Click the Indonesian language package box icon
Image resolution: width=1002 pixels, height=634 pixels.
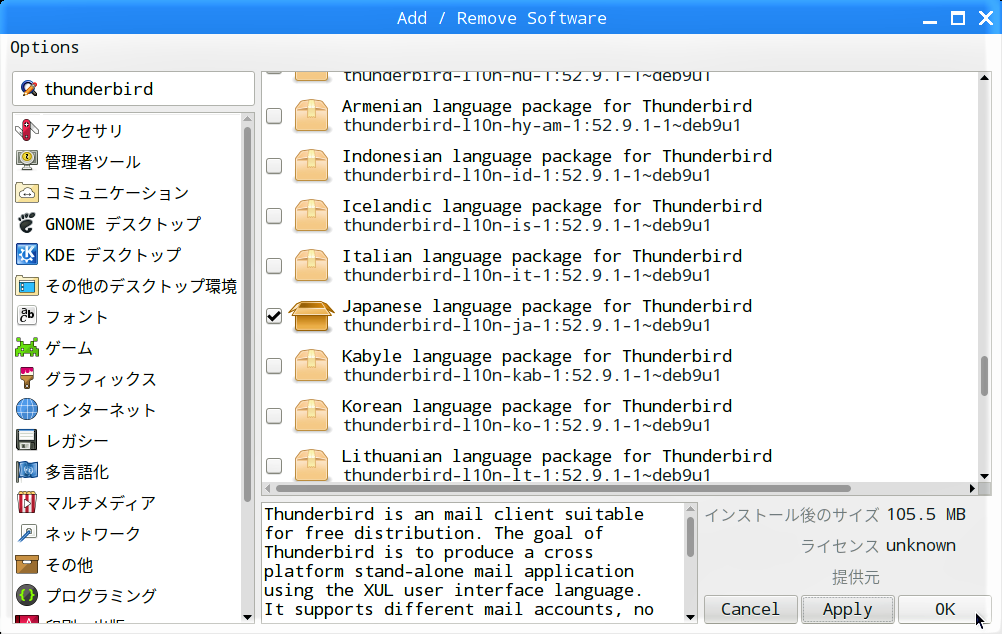click(x=311, y=166)
